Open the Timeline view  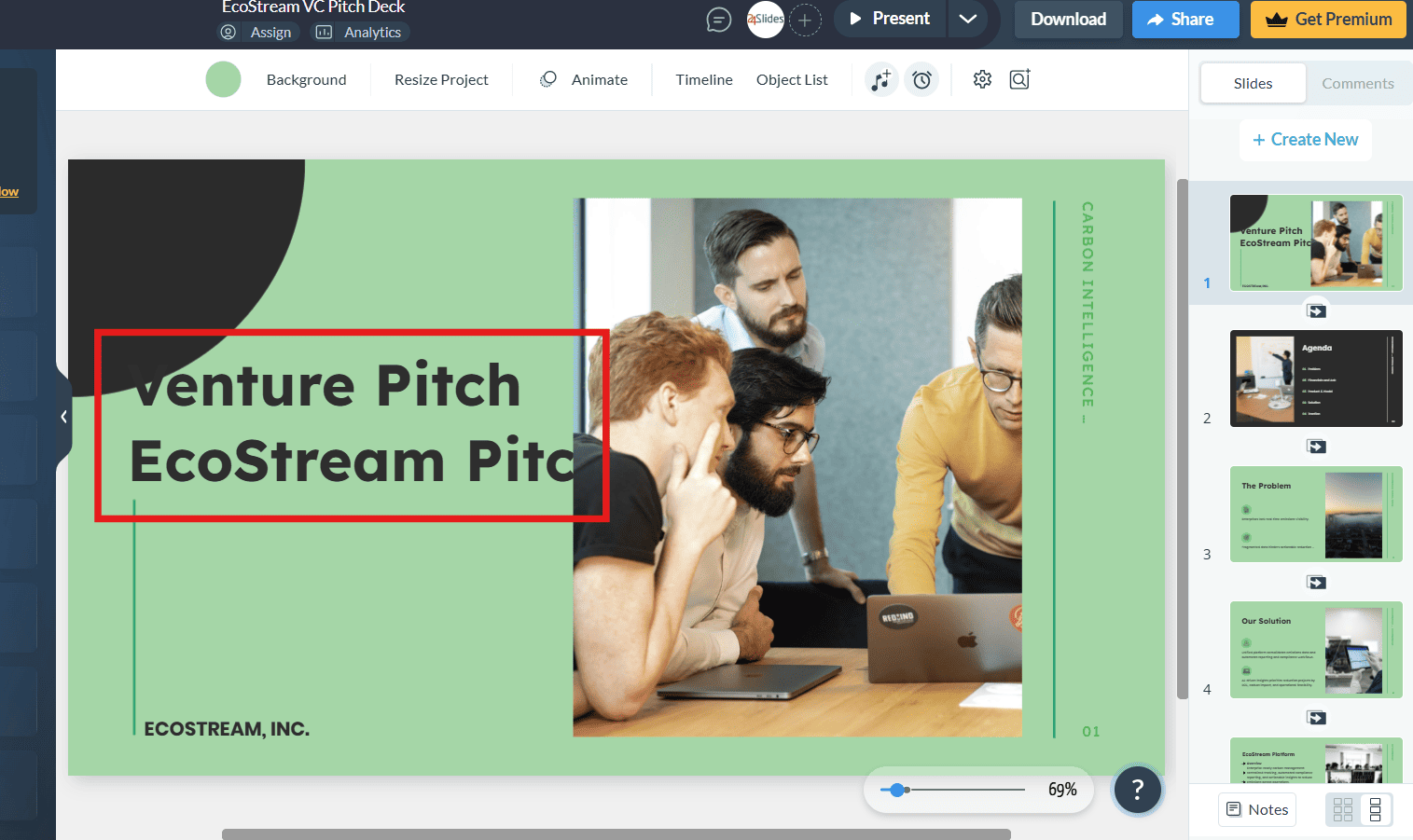(x=704, y=80)
